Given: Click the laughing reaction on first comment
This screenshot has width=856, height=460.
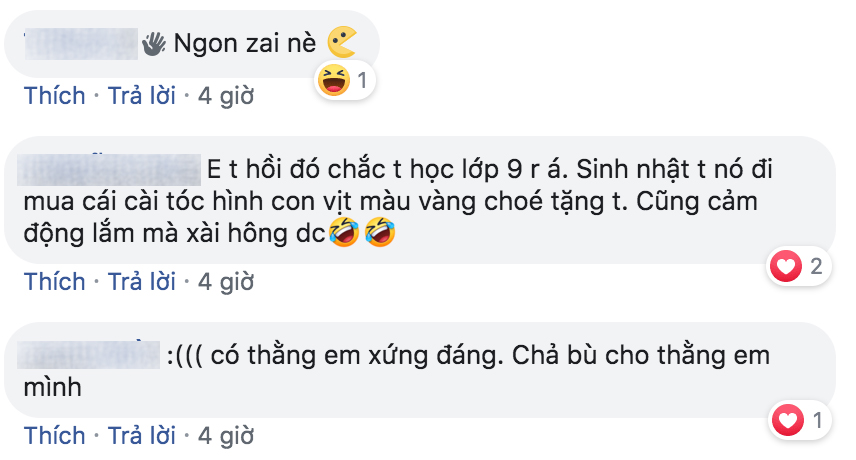Looking at the screenshot, I should [334, 80].
